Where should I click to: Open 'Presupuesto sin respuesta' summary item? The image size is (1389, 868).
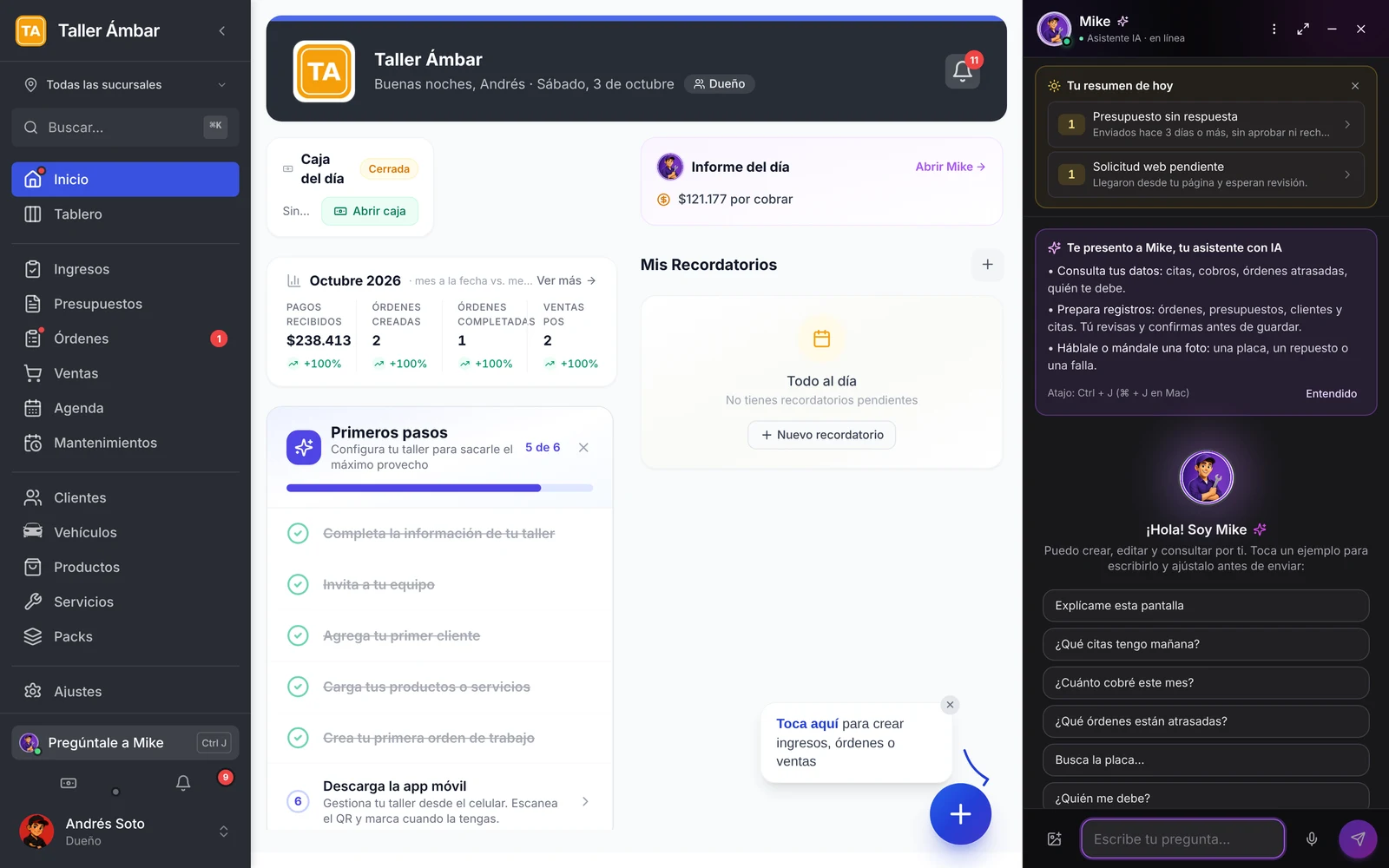(1205, 124)
